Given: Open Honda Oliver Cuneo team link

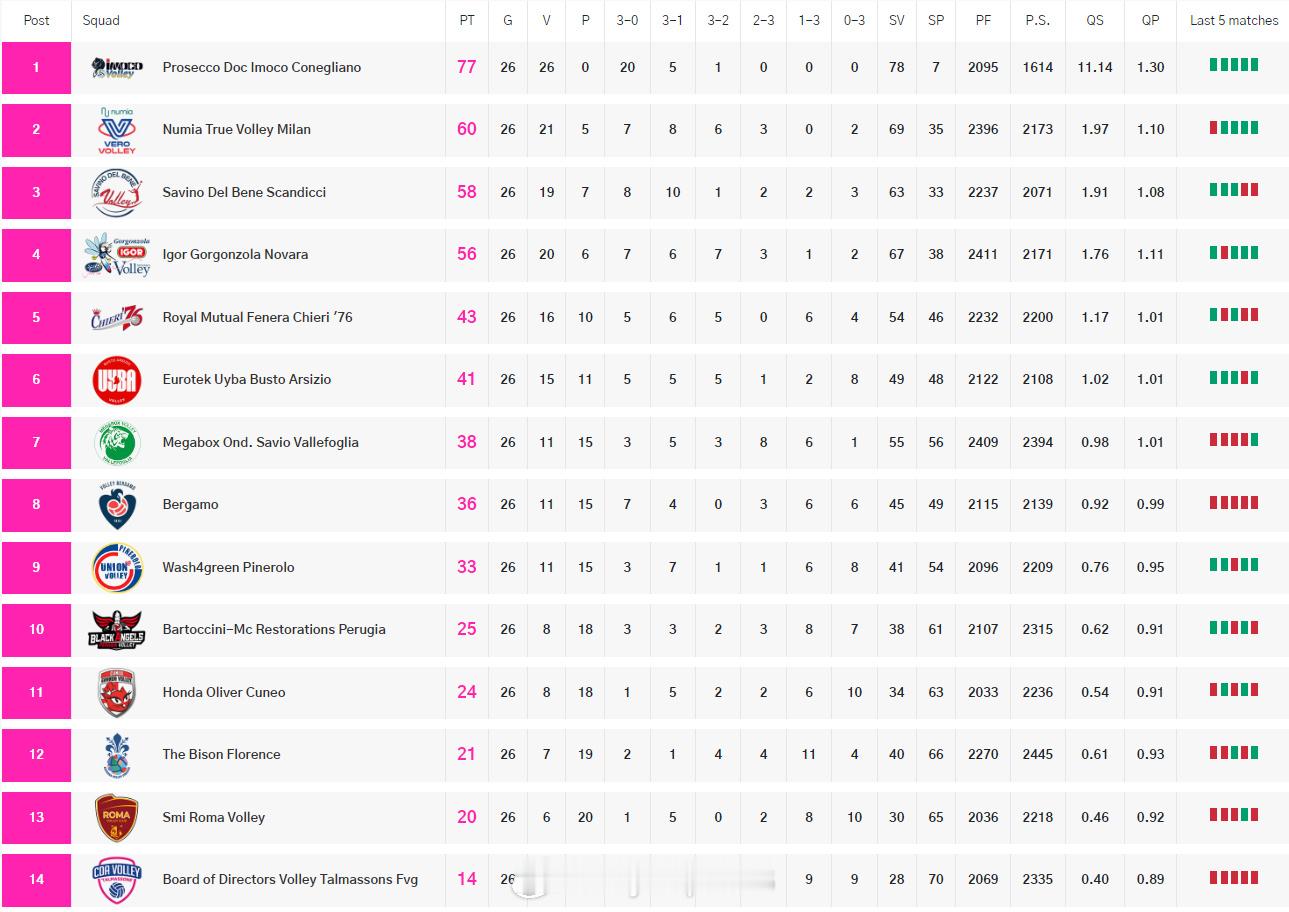Looking at the screenshot, I should coord(224,692).
